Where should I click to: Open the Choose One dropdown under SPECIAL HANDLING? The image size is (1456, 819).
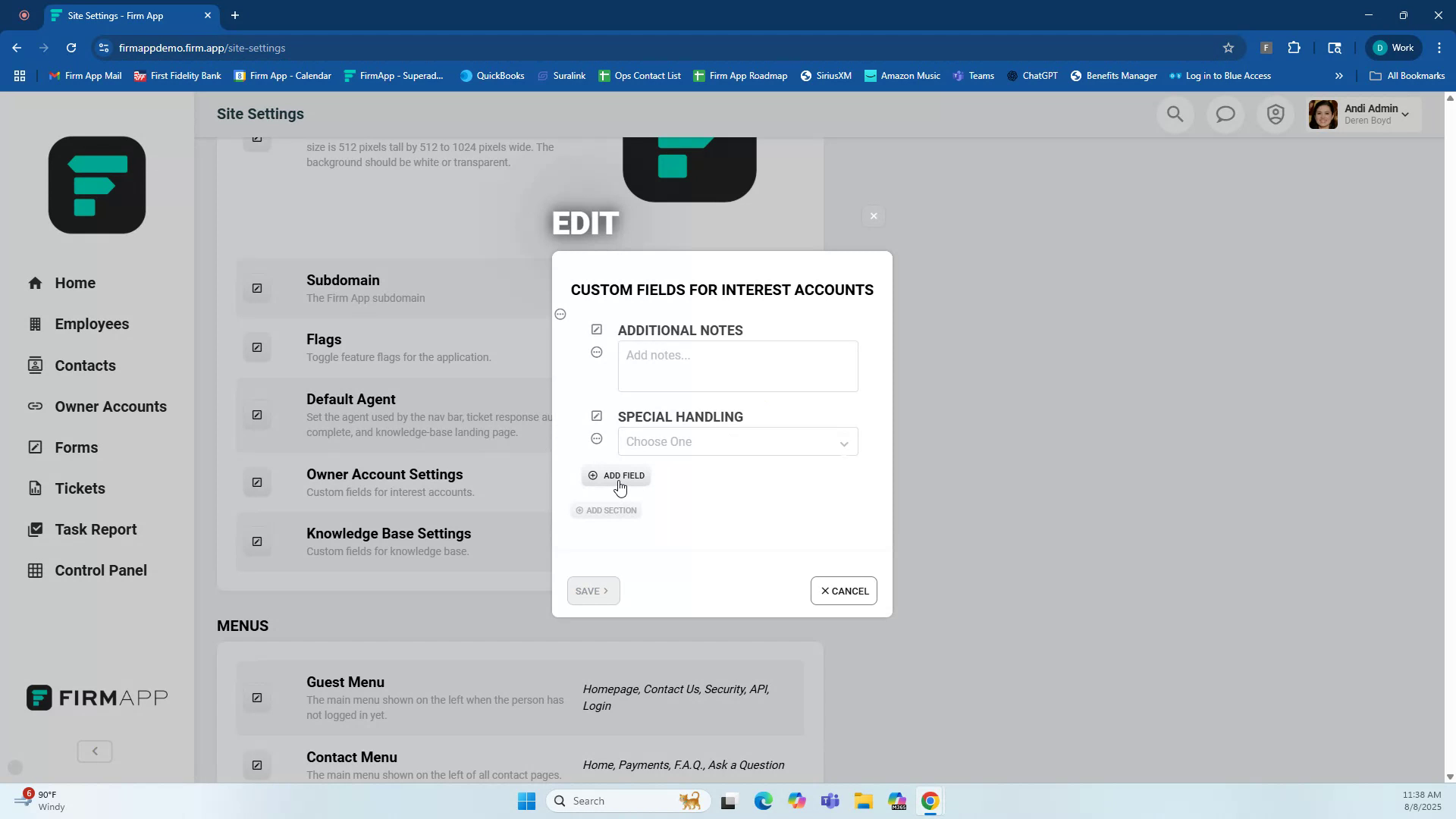[738, 441]
